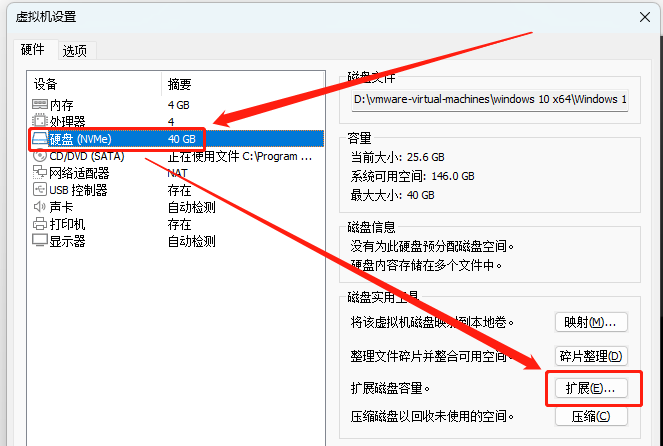663x446 pixels.
Task: Switch to the 选项 tab
Action: click(75, 50)
